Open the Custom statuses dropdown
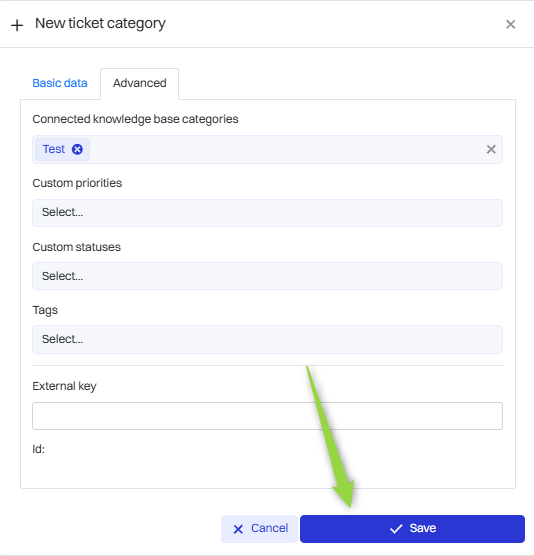Viewport: 534px width, 556px height. tap(267, 276)
